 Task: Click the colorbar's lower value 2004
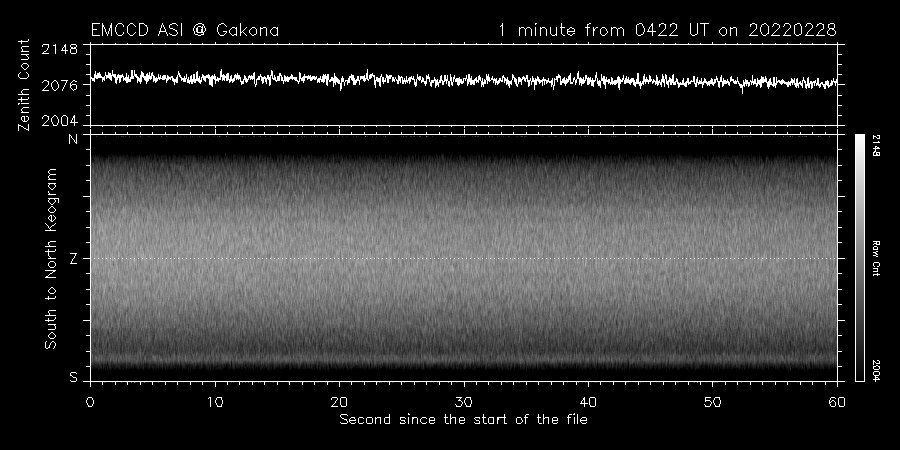[x=876, y=370]
